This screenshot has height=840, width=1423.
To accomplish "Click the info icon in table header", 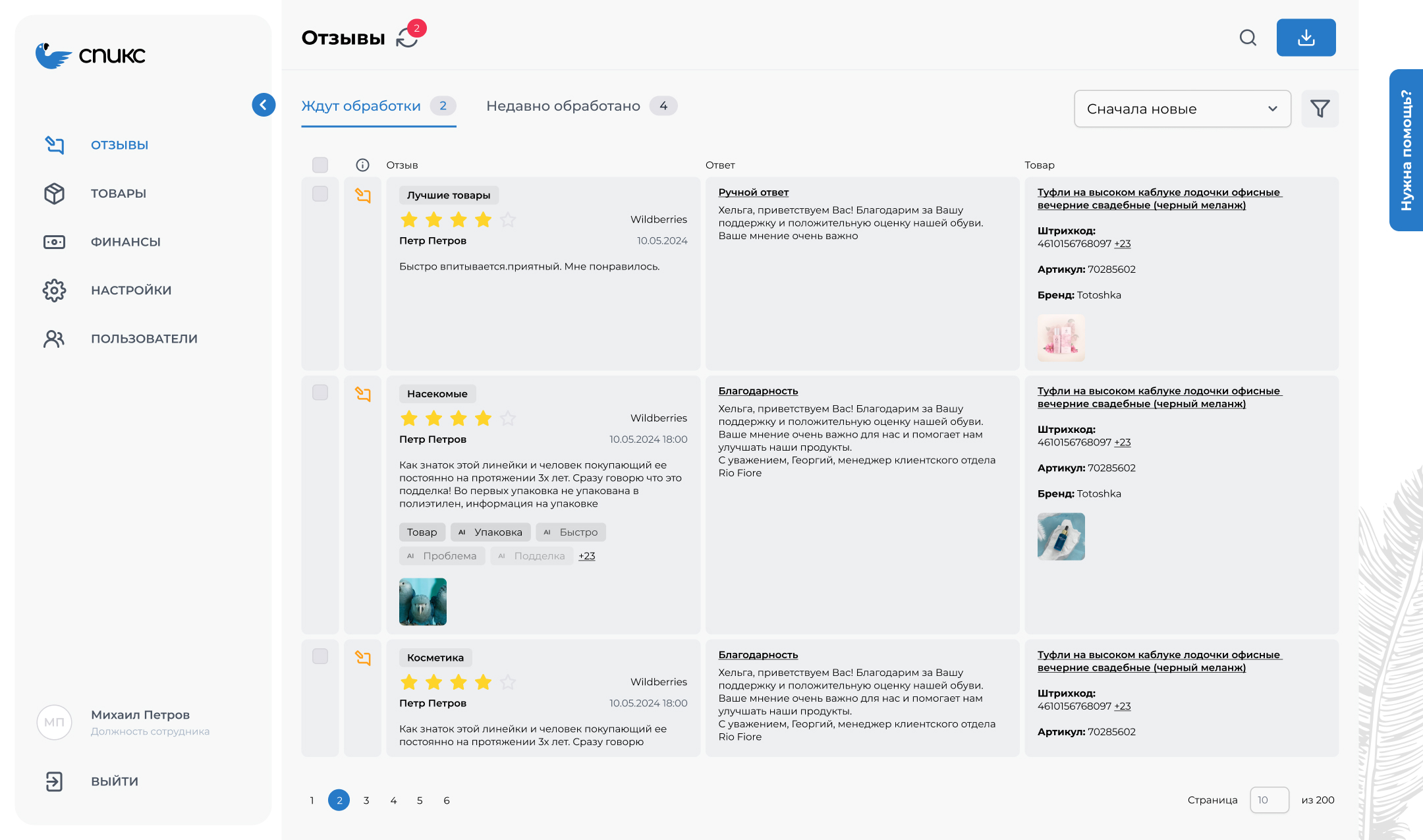I will (362, 165).
